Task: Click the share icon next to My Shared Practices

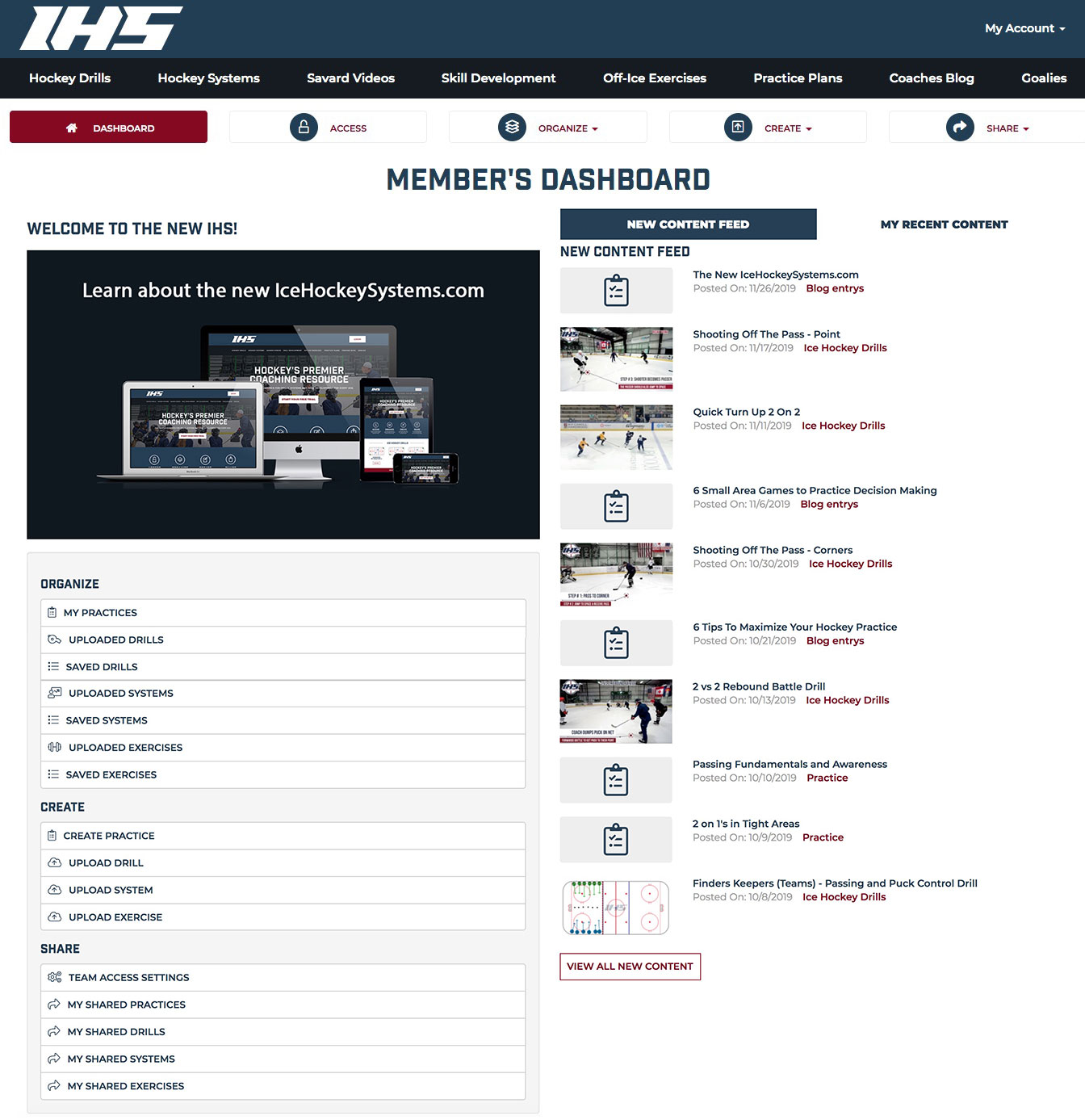Action: click(x=54, y=1005)
